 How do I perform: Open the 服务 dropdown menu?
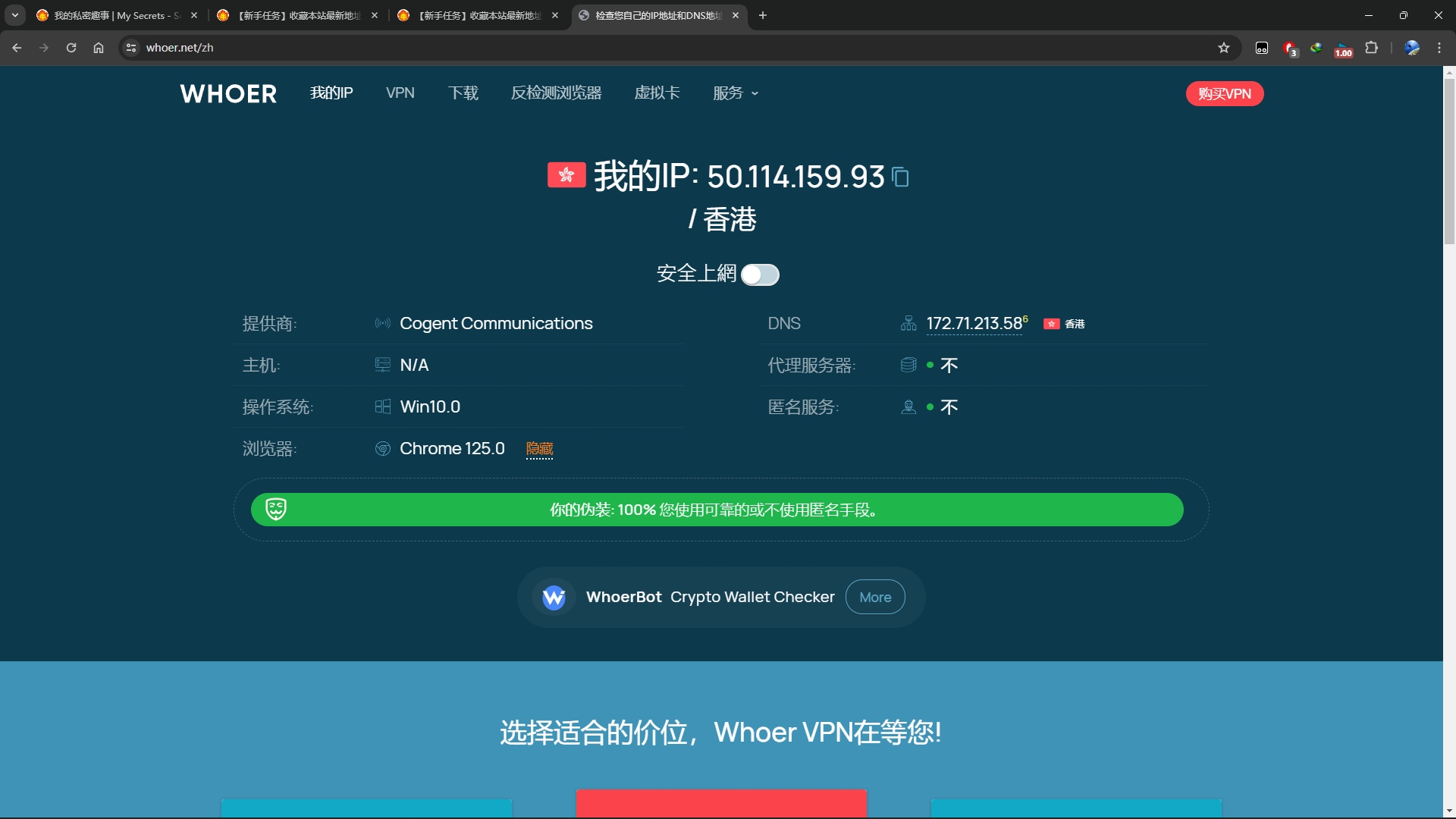click(x=736, y=93)
